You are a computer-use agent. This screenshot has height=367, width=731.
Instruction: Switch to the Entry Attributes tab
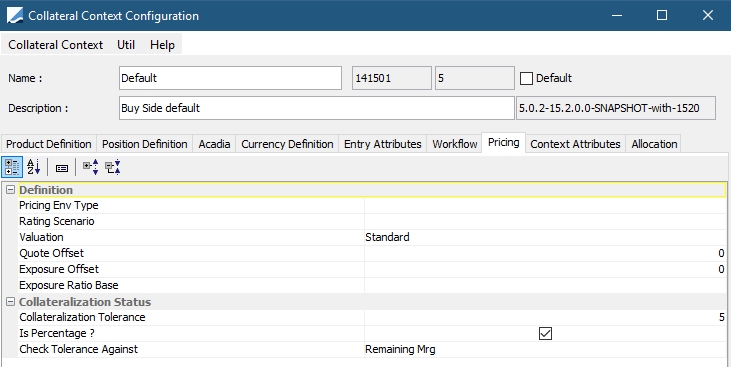pos(383,144)
